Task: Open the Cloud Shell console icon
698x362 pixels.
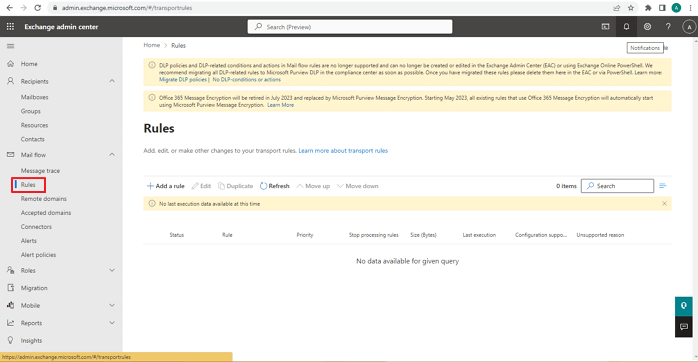Action: click(x=605, y=27)
